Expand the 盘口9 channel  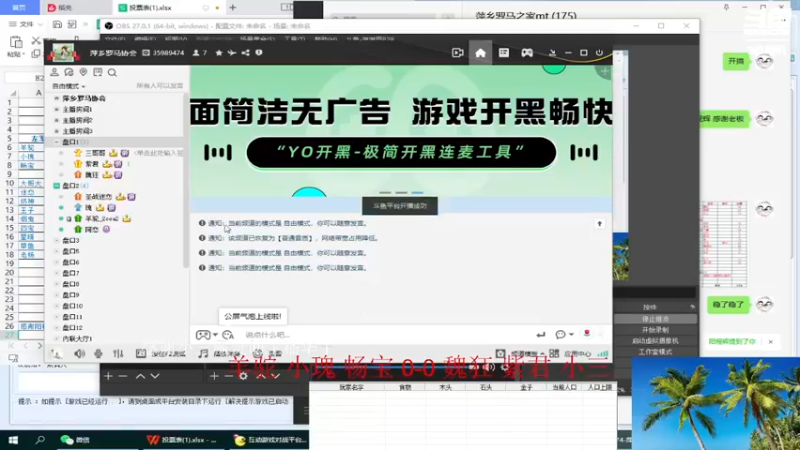point(57,295)
